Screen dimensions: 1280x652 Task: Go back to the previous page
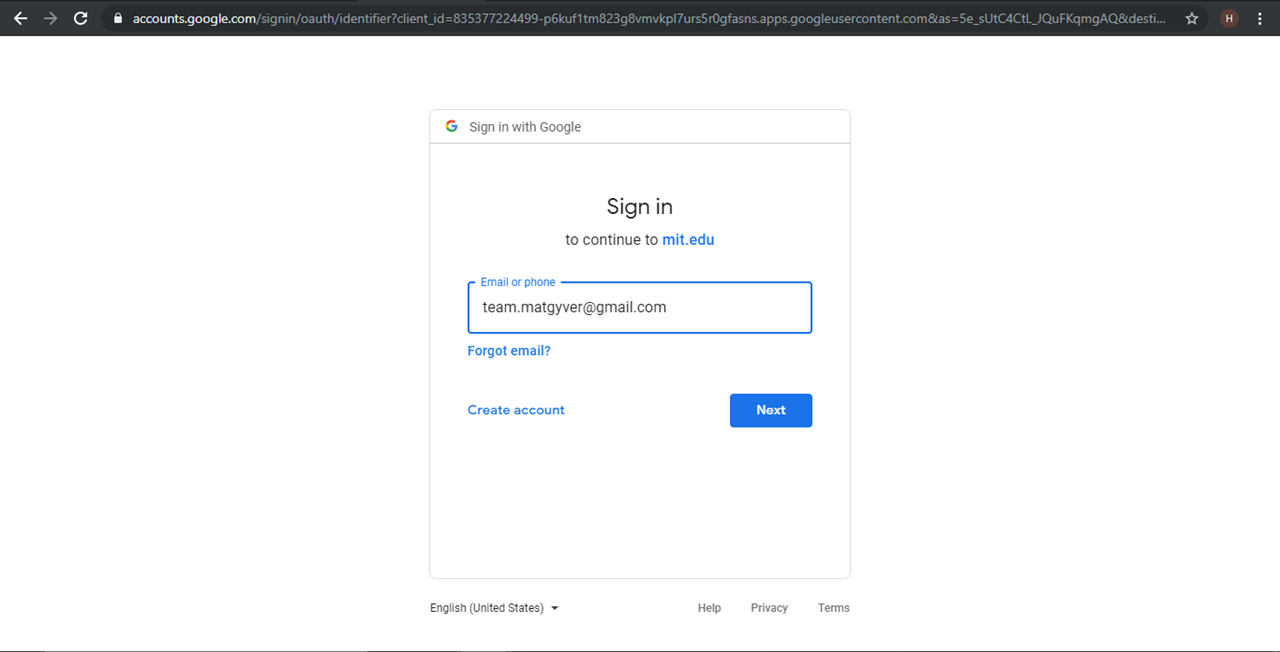tap(20, 18)
